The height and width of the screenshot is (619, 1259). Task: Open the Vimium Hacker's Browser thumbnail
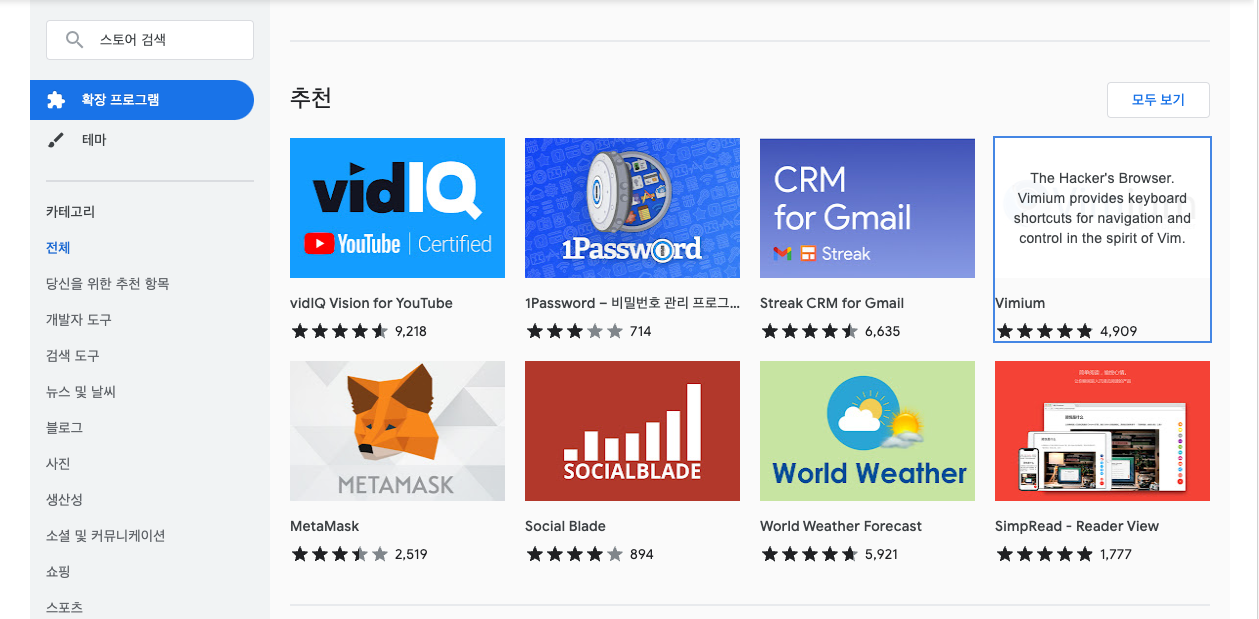pyautogui.click(x=1102, y=208)
